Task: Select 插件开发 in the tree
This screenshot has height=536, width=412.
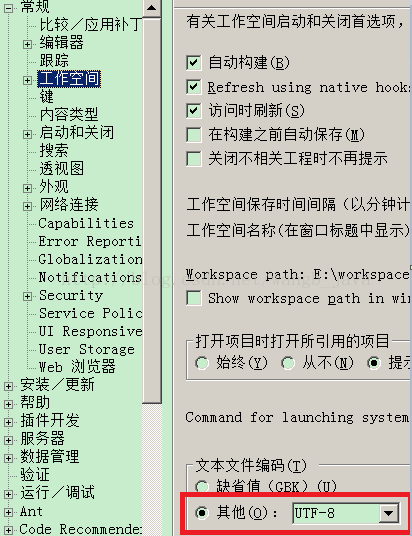Action: (50, 420)
